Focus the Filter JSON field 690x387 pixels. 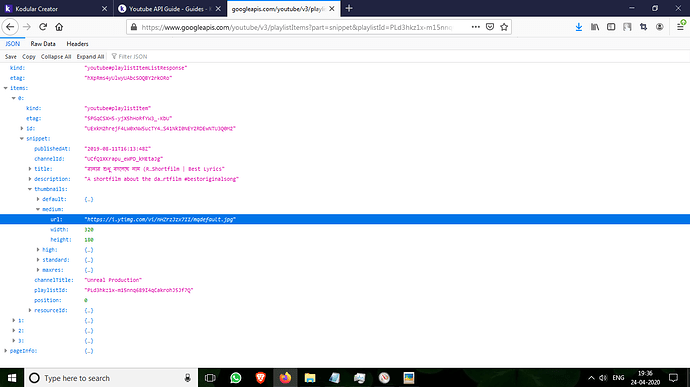[133, 56]
